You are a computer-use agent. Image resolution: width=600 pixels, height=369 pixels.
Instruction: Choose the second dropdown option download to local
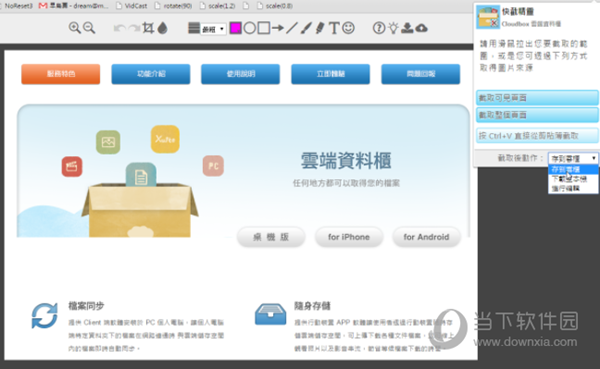click(573, 179)
